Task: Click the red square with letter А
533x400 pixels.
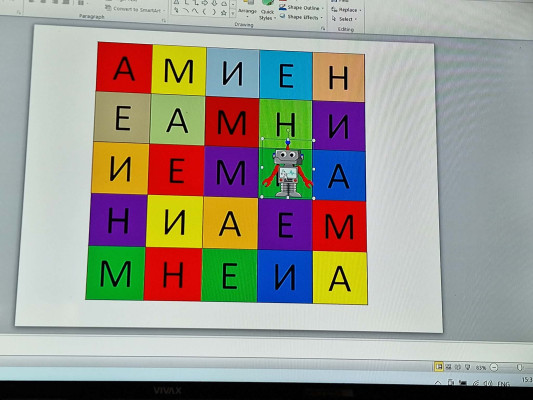Action: pyautogui.click(x=124, y=68)
